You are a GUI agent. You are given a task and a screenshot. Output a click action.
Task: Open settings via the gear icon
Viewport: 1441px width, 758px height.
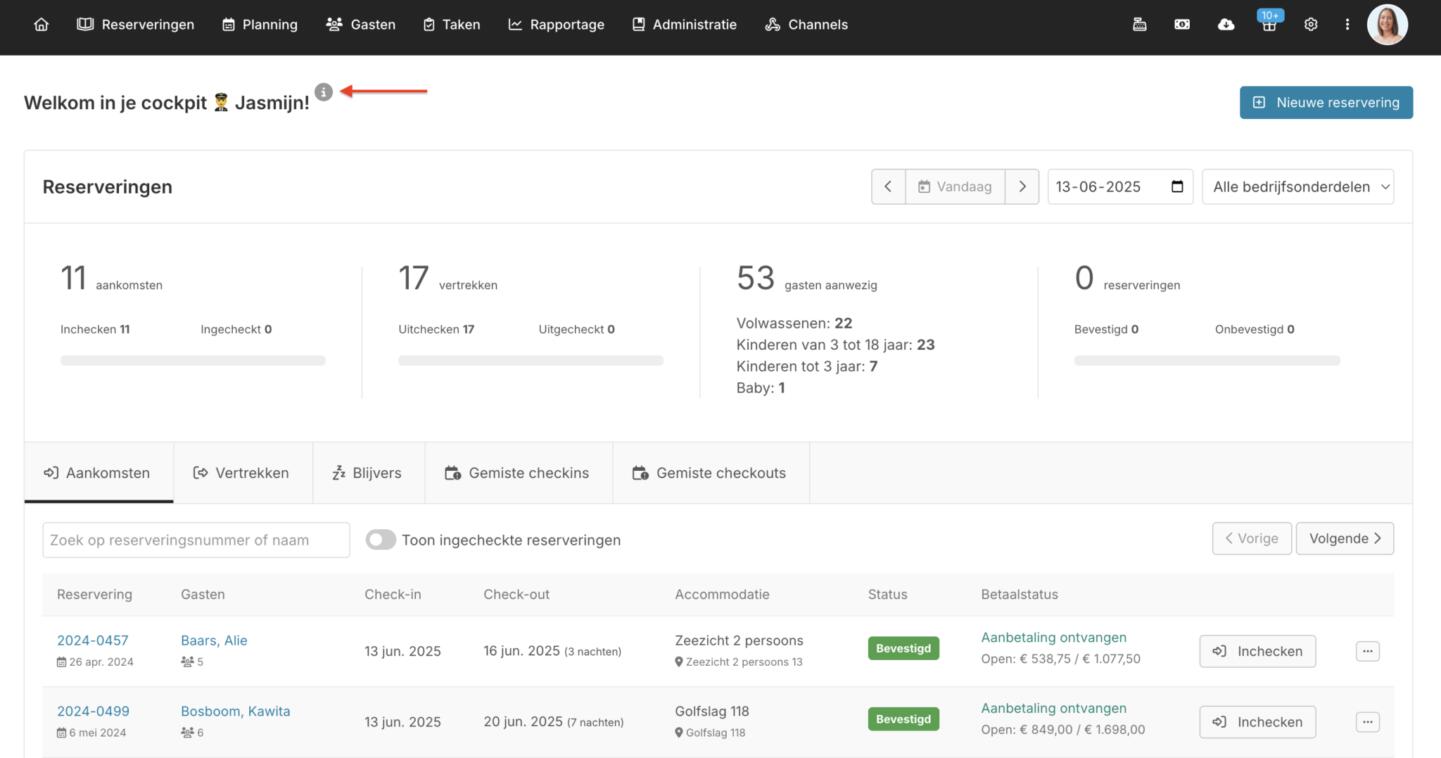point(1311,25)
